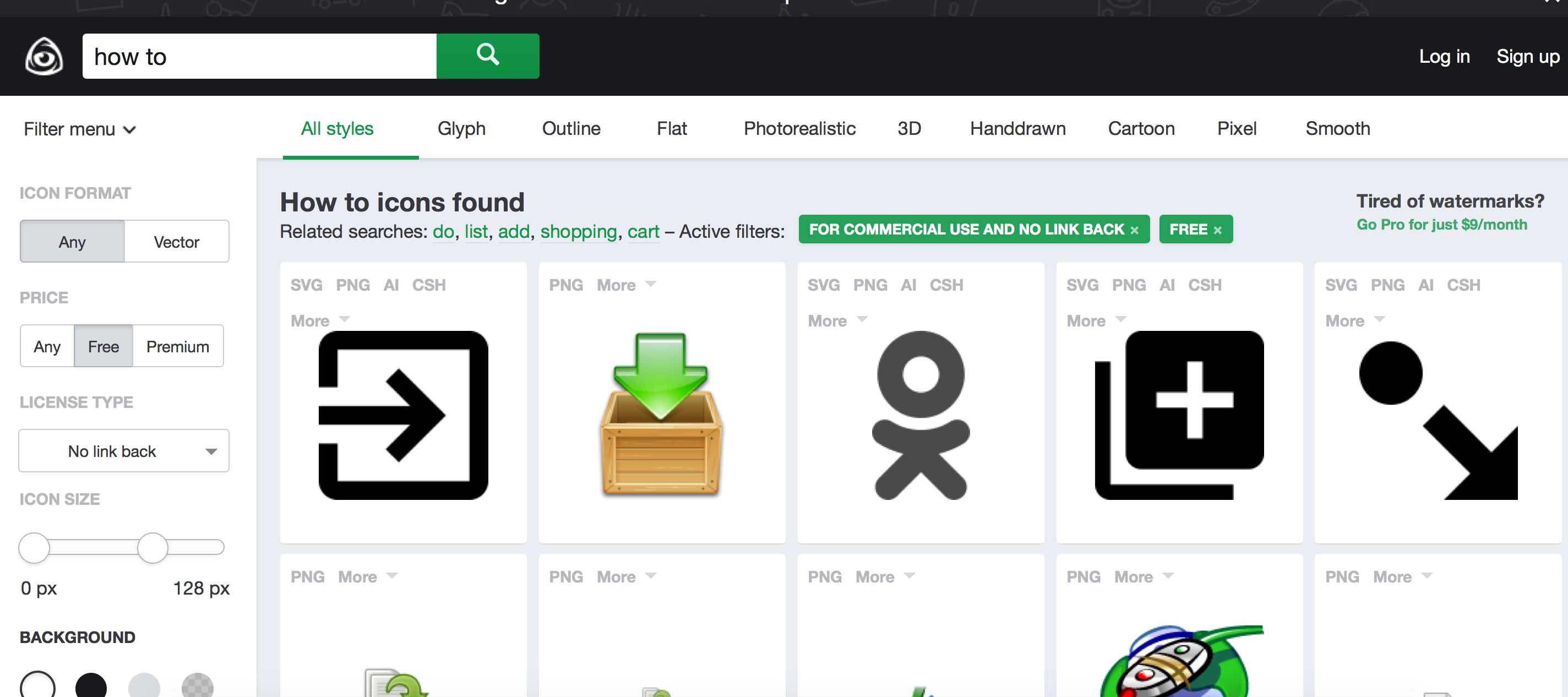The image size is (1568, 697).
Task: Expand the Filter menu
Action: [x=80, y=129]
